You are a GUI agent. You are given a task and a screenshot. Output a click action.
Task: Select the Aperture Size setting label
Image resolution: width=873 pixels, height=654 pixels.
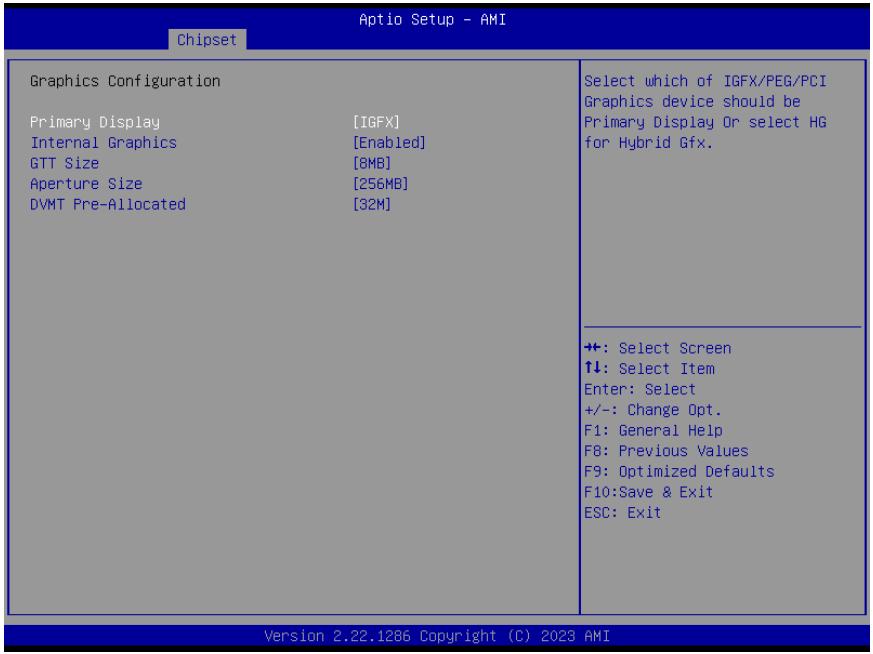[86, 184]
